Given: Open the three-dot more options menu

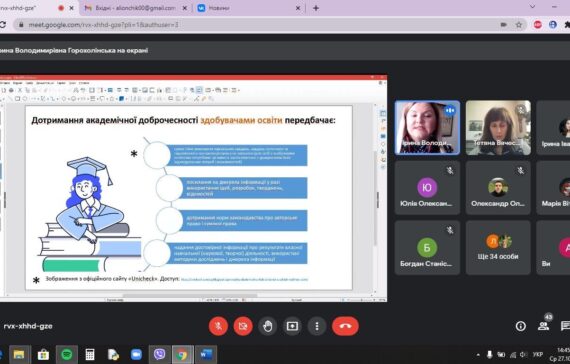Looking at the screenshot, I should click(317, 326).
